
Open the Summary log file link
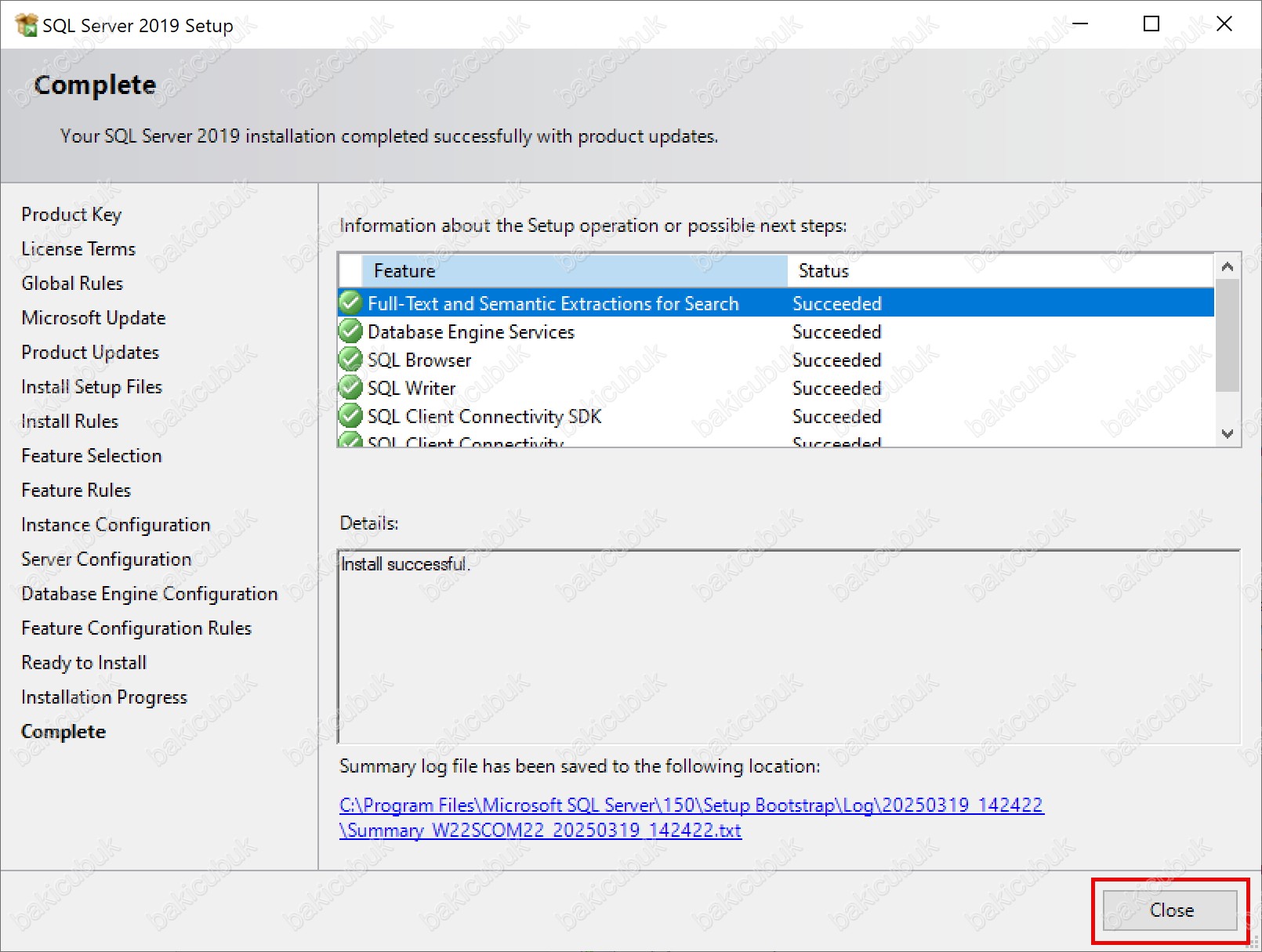click(691, 817)
